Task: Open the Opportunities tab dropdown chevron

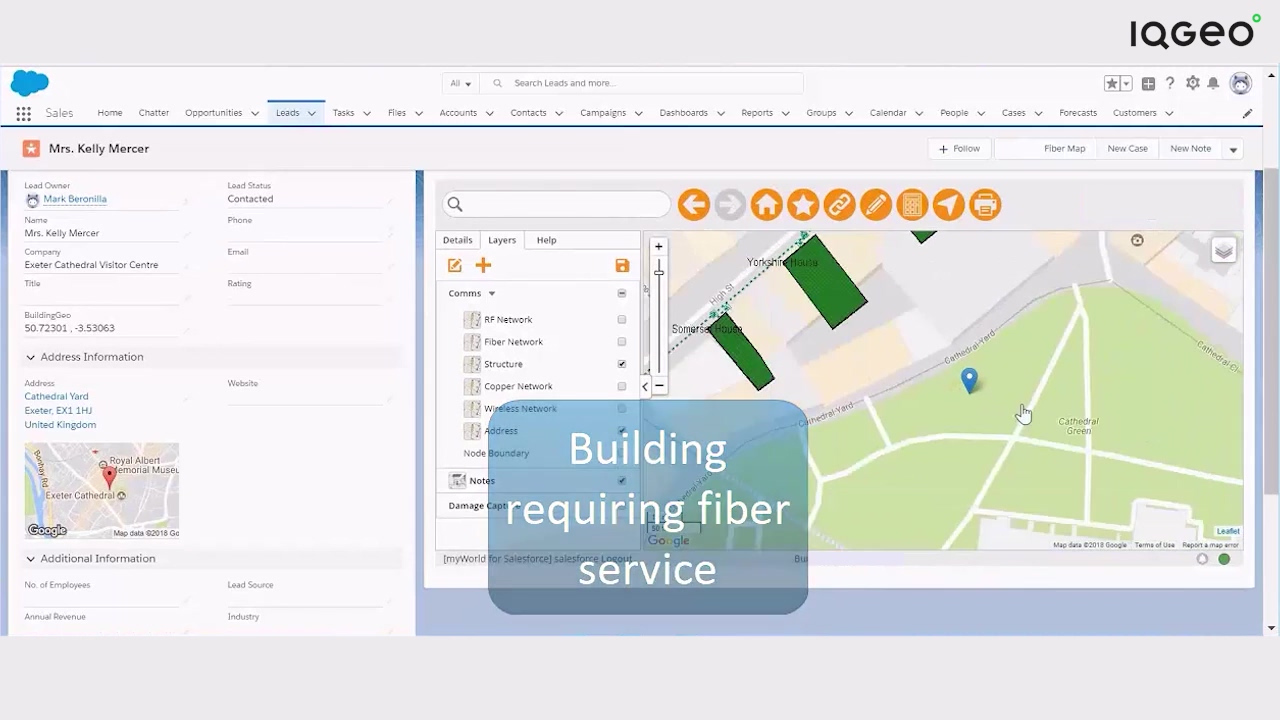Action: coord(256,113)
